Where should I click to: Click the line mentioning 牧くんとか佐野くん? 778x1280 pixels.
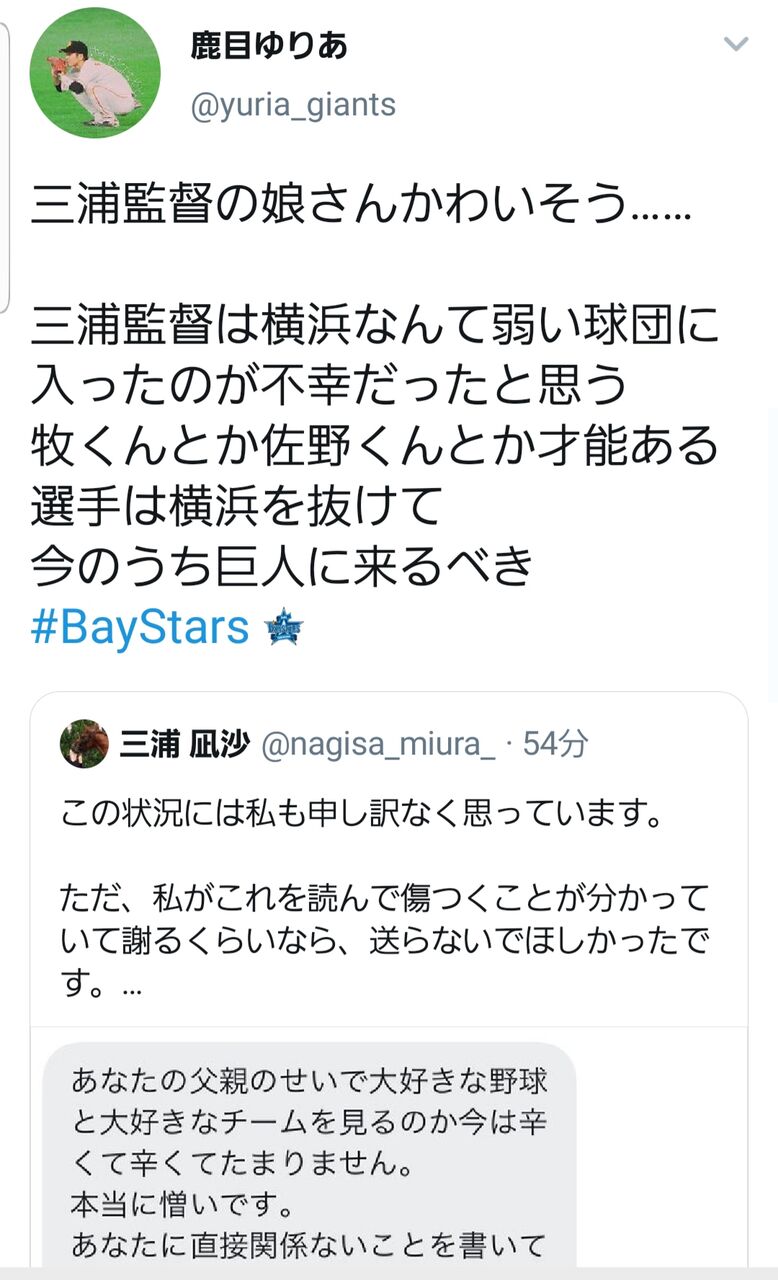pyautogui.click(x=375, y=446)
